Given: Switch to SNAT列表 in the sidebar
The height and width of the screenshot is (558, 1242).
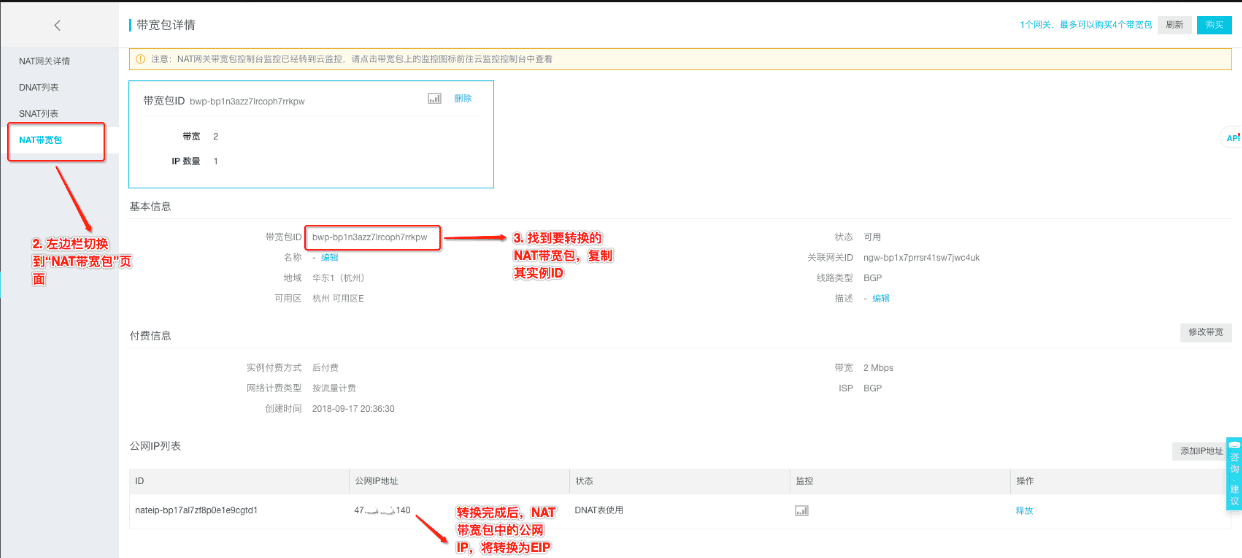Looking at the screenshot, I should (39, 113).
